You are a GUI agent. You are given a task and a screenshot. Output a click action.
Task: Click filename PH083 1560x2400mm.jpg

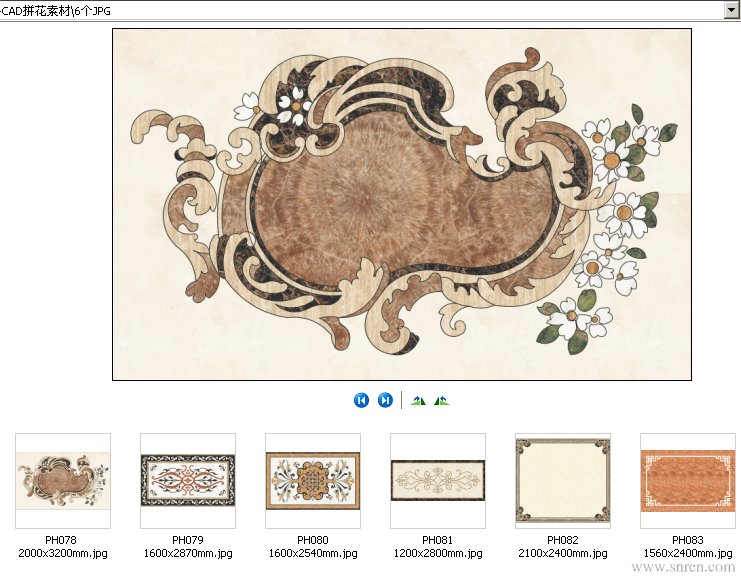pyautogui.click(x=688, y=547)
